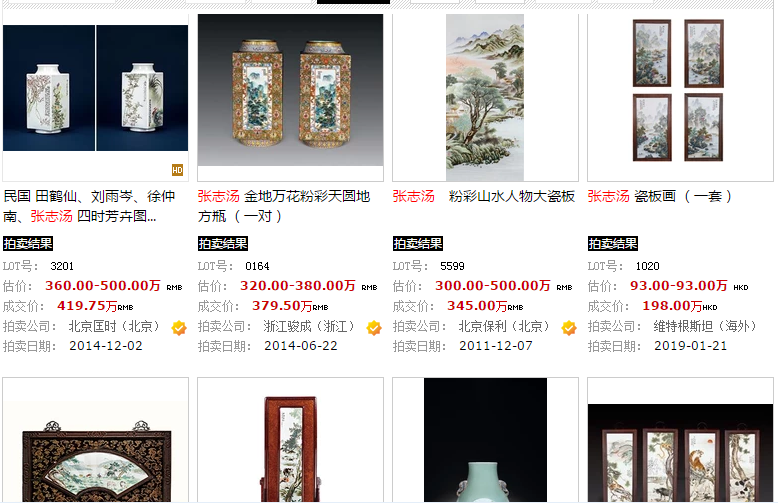Open the 粉彩山水人物大瓷板 landscape thumbnail
Image resolution: width=778 pixels, height=503 pixels.
click(485, 97)
